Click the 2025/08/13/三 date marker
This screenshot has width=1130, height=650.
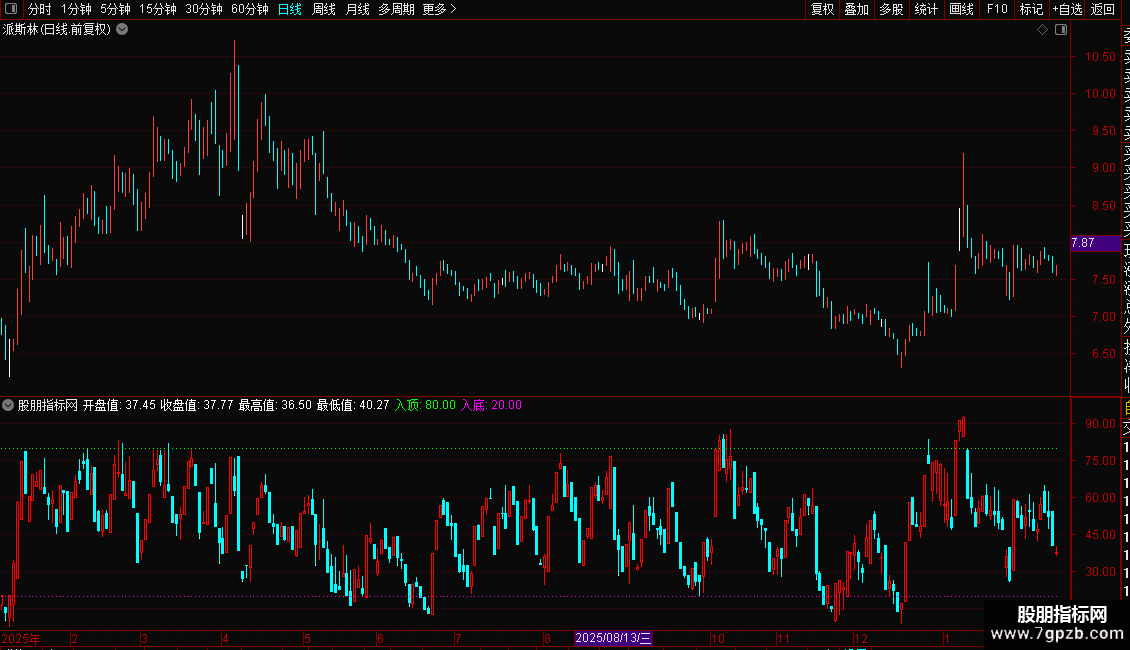click(x=613, y=638)
